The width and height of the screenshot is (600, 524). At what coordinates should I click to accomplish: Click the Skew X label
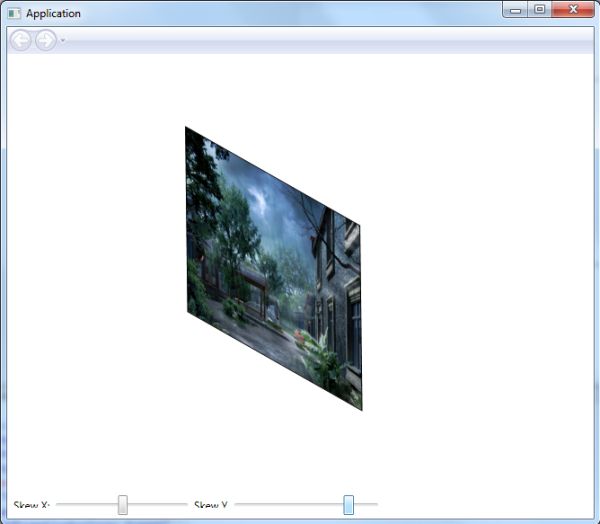pos(32,505)
